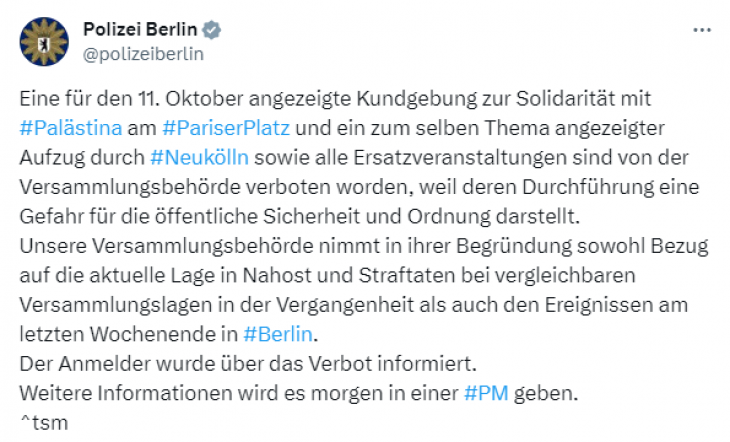This screenshot has width=730, height=442.
Task: Click the phrase 'öffentliche Sicherheit und Ordnung'
Action: (x=322, y=217)
